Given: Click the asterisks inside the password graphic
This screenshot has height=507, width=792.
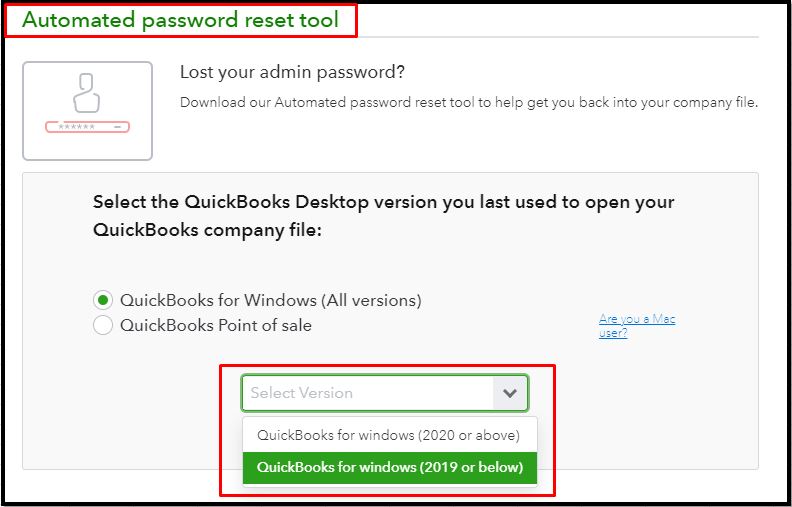Looking at the screenshot, I should coord(77,127).
